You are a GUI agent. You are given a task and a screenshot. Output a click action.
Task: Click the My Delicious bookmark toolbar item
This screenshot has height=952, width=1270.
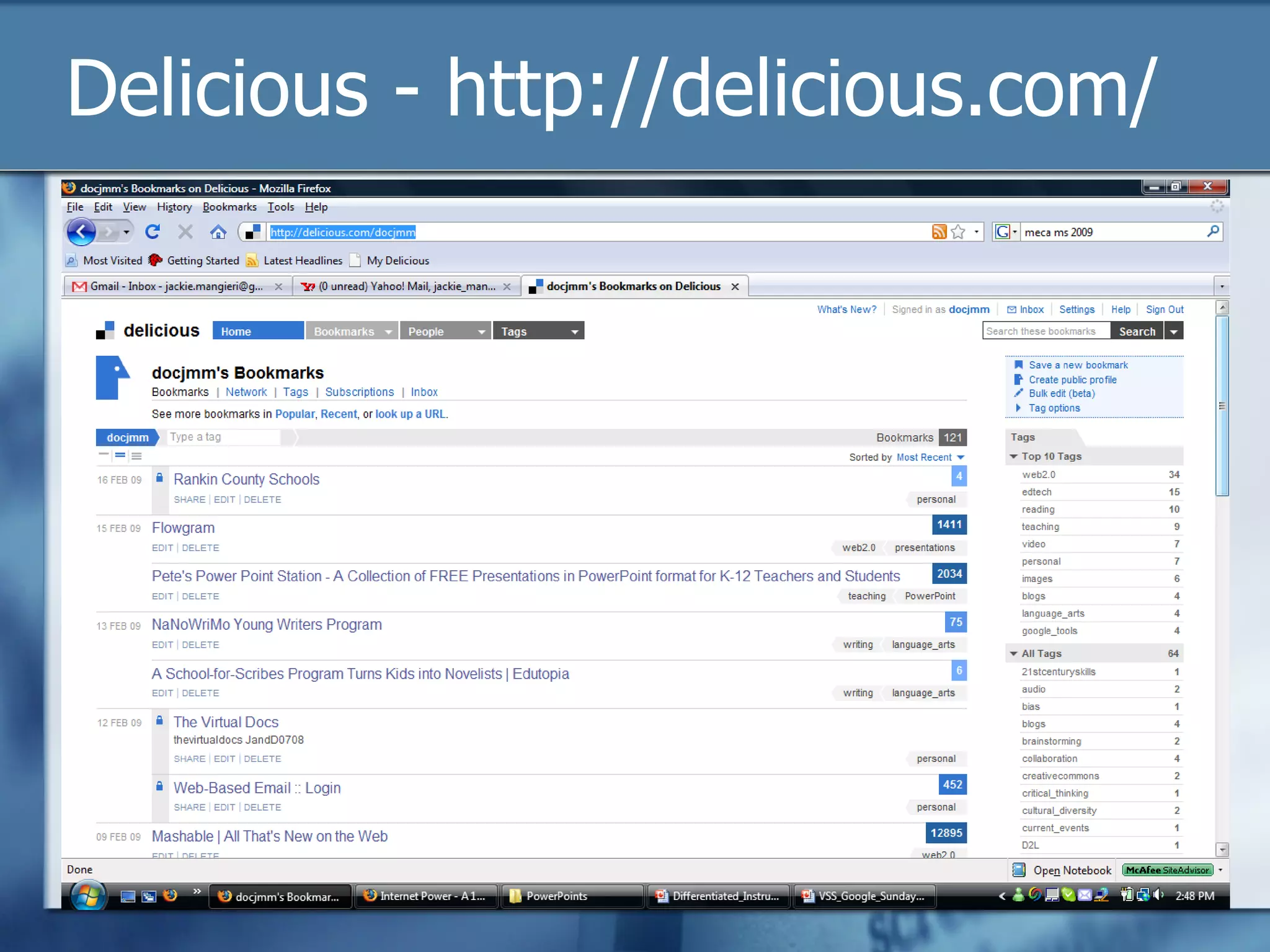click(389, 260)
